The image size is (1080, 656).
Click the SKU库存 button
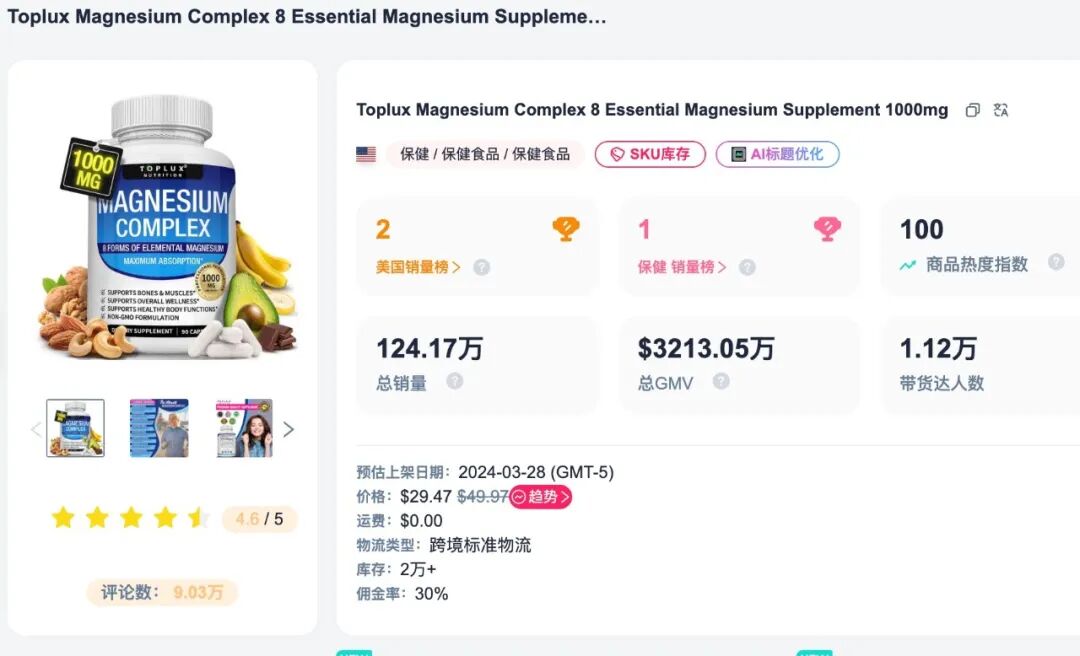pos(650,154)
